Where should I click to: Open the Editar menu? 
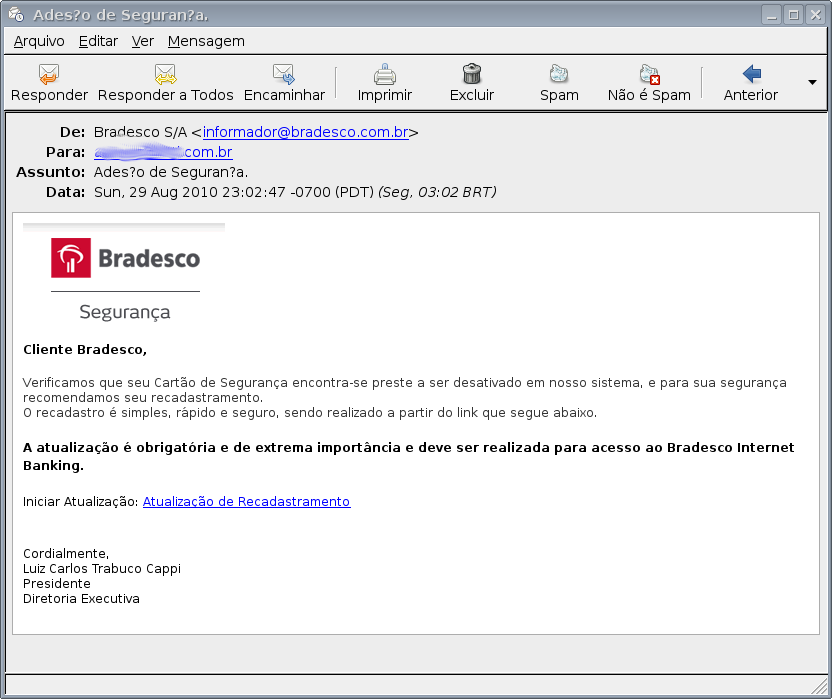98,41
